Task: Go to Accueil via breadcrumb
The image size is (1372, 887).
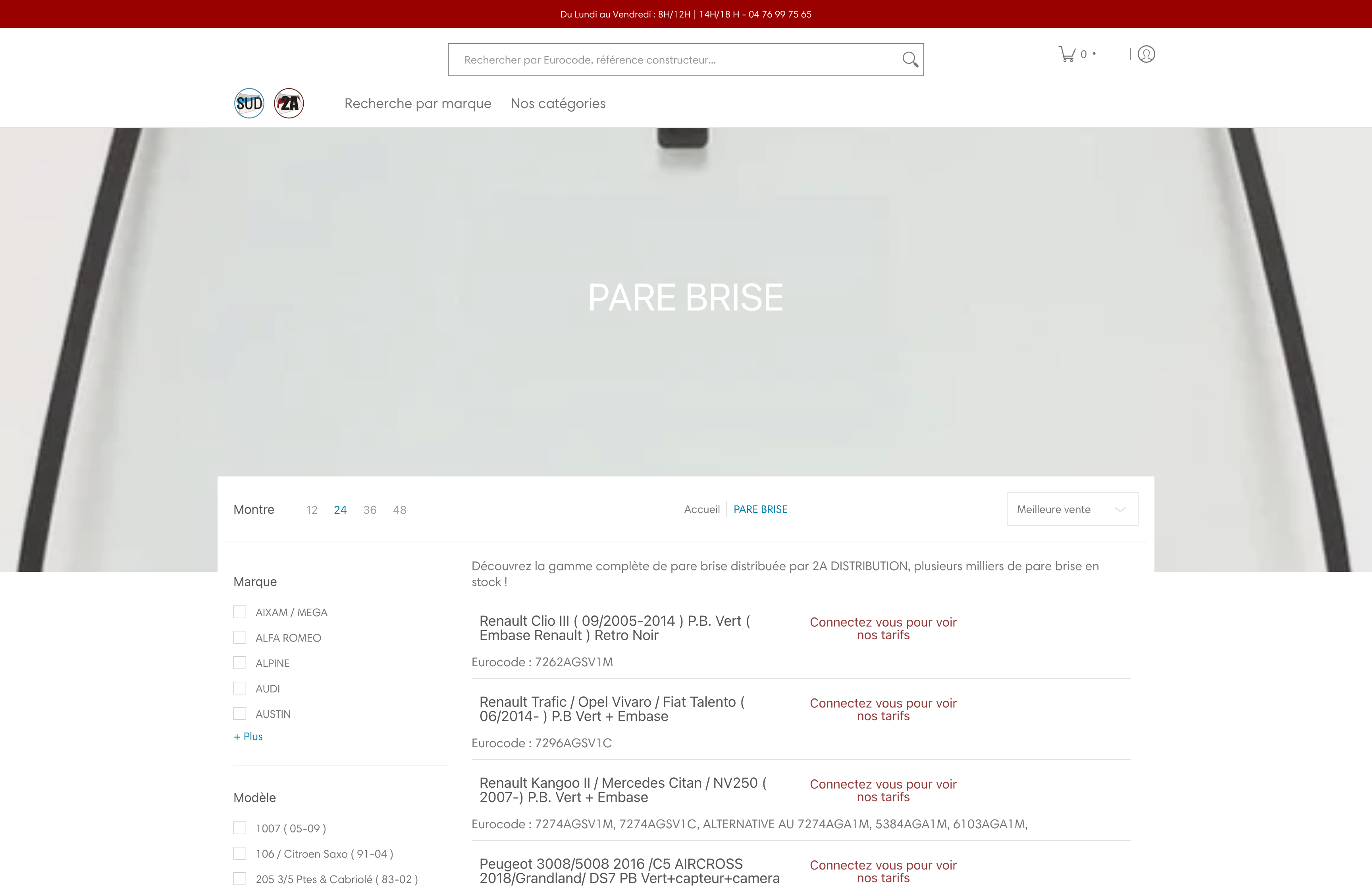Action: 701,509
